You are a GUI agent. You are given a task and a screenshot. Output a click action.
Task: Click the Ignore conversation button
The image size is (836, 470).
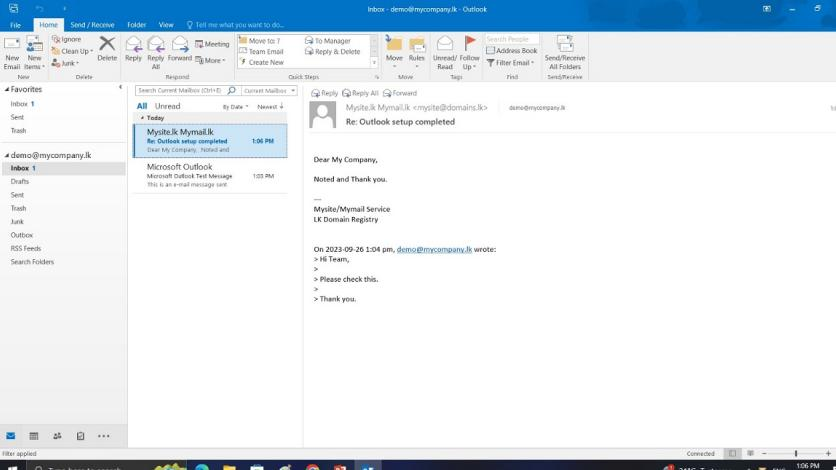coord(67,39)
